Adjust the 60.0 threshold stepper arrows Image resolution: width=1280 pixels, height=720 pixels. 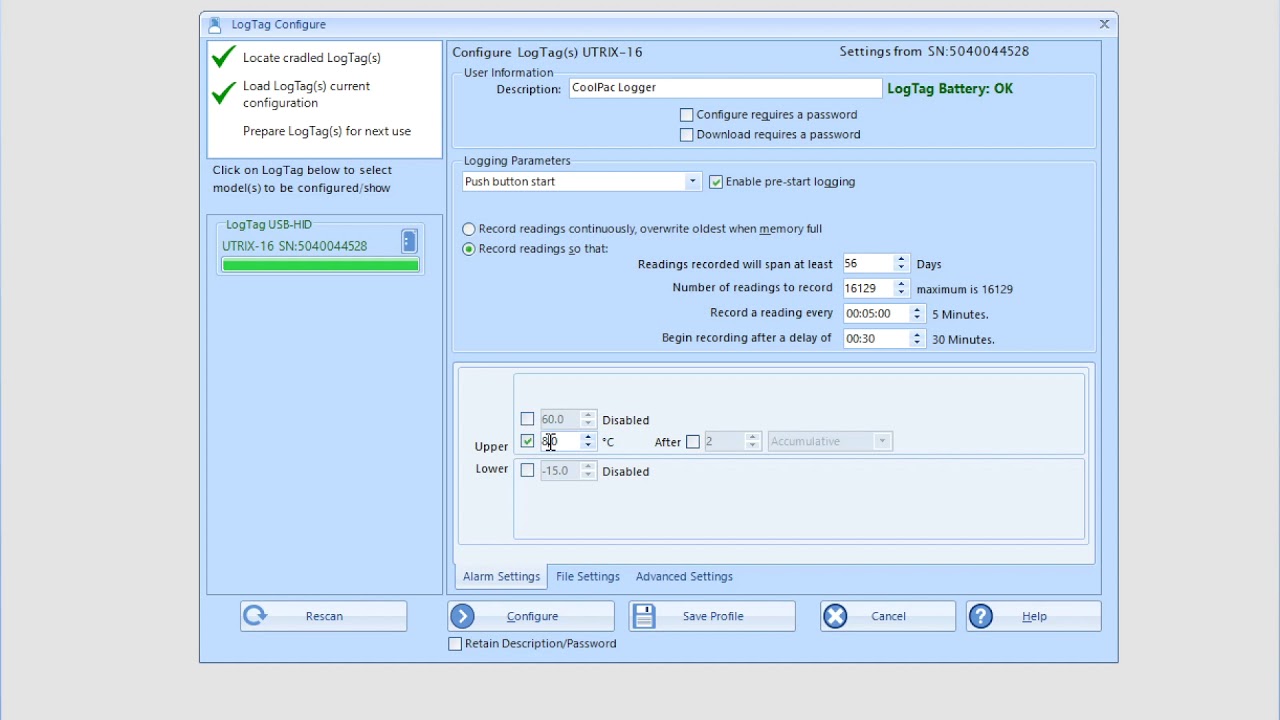[x=588, y=419]
